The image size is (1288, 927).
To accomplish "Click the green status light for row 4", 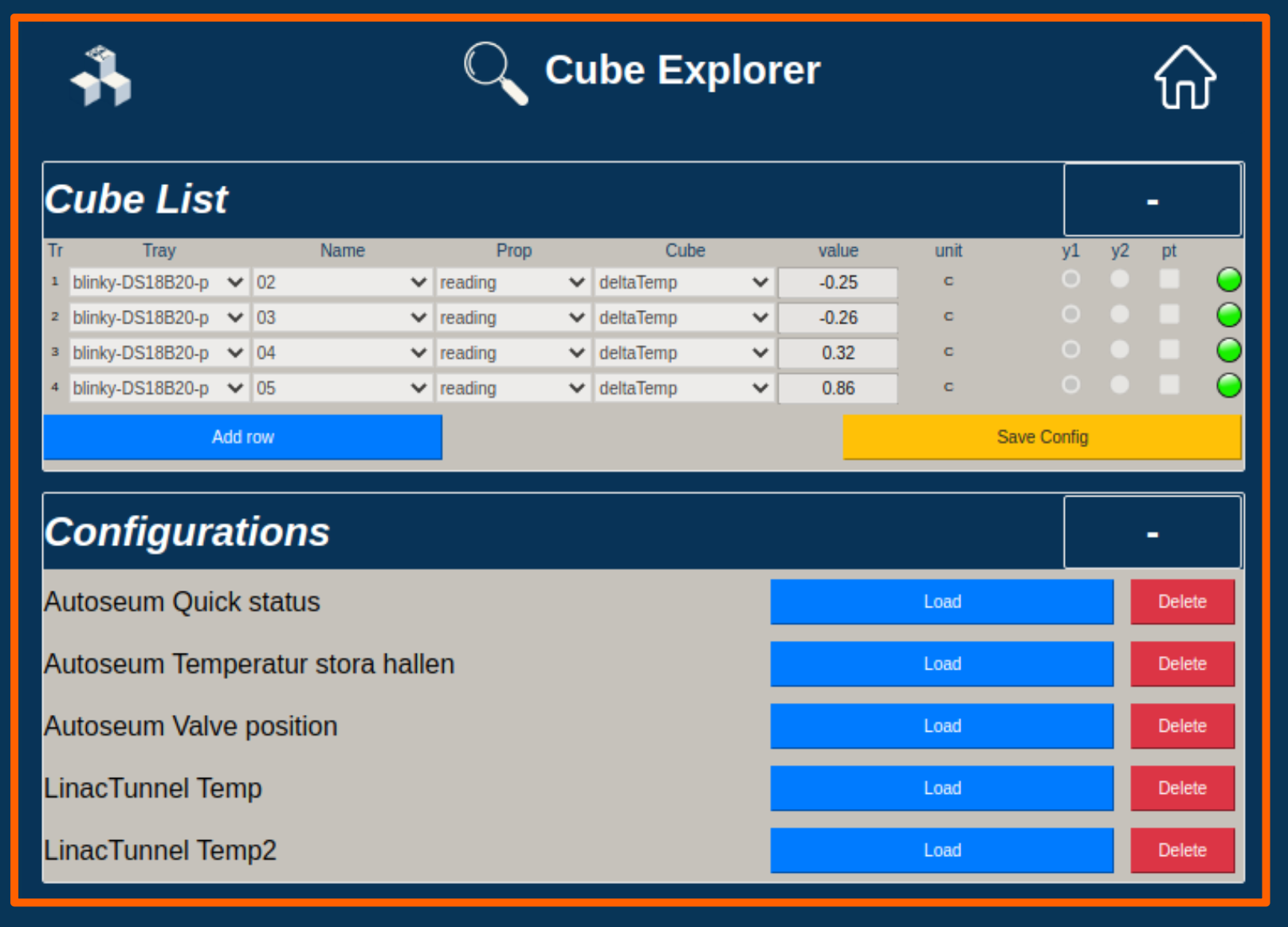I will (x=1229, y=385).
